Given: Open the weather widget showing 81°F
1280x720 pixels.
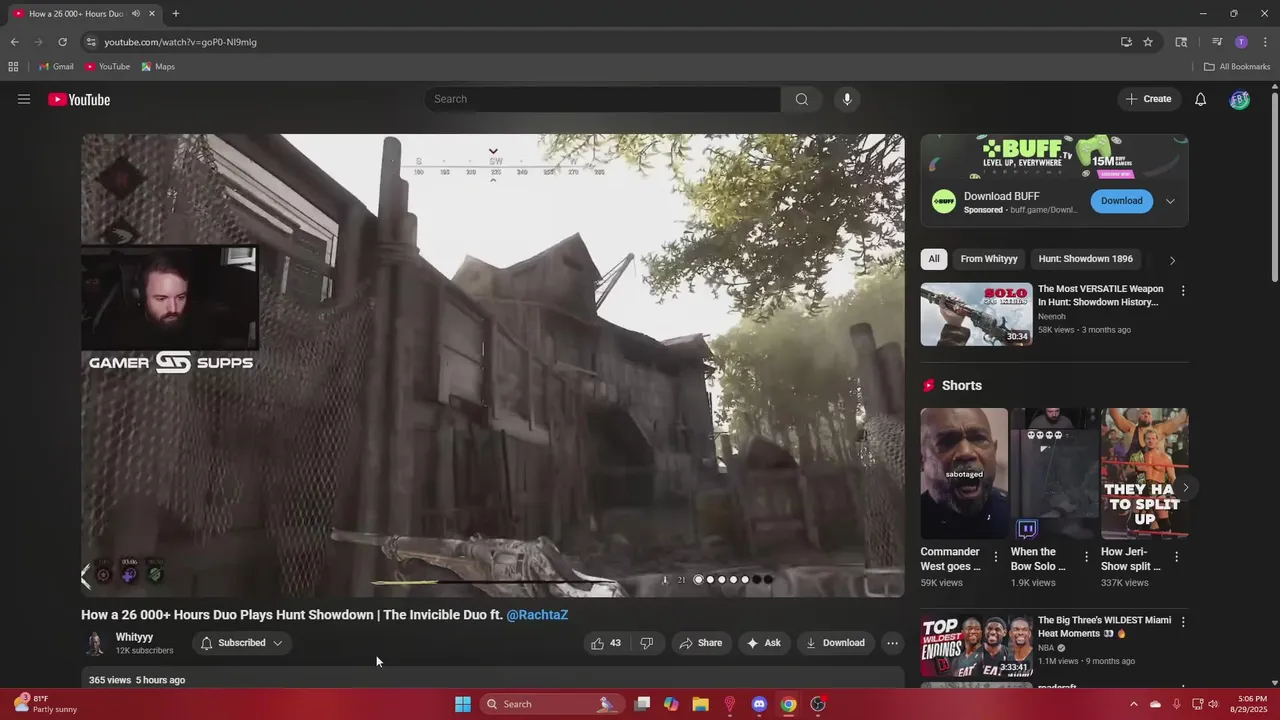Looking at the screenshot, I should pyautogui.click(x=45, y=704).
